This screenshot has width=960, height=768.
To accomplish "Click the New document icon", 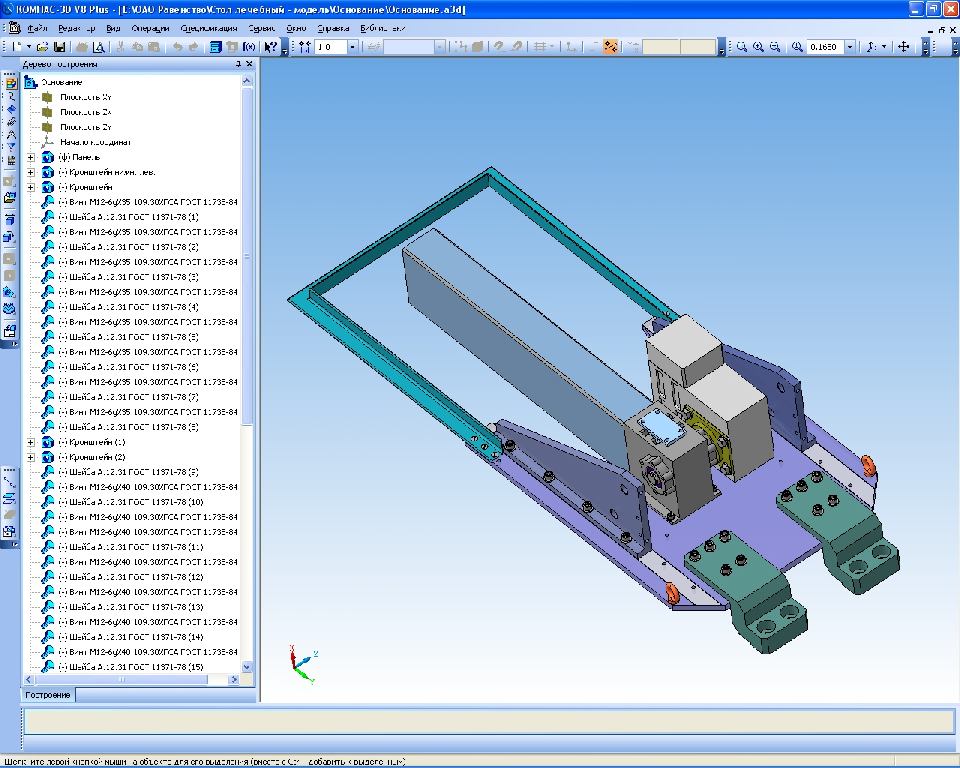I will (17, 47).
